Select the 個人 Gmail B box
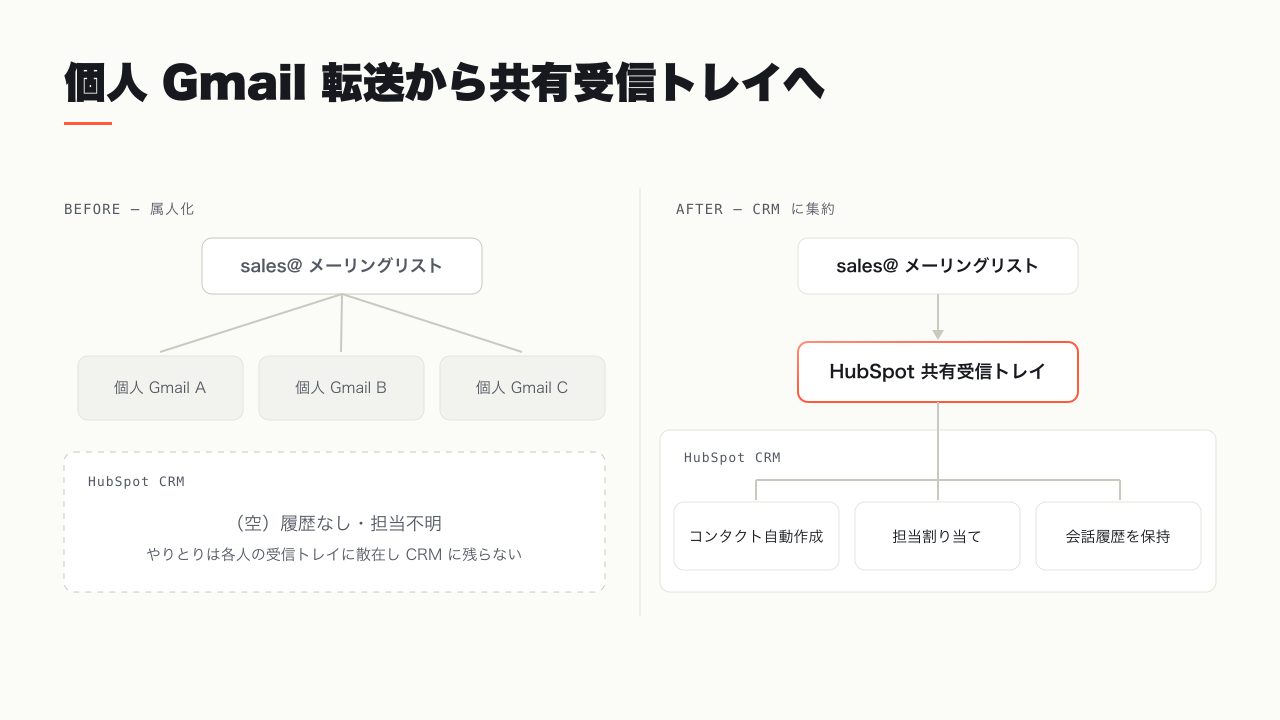Viewport: 1280px width, 720px height. [341, 388]
